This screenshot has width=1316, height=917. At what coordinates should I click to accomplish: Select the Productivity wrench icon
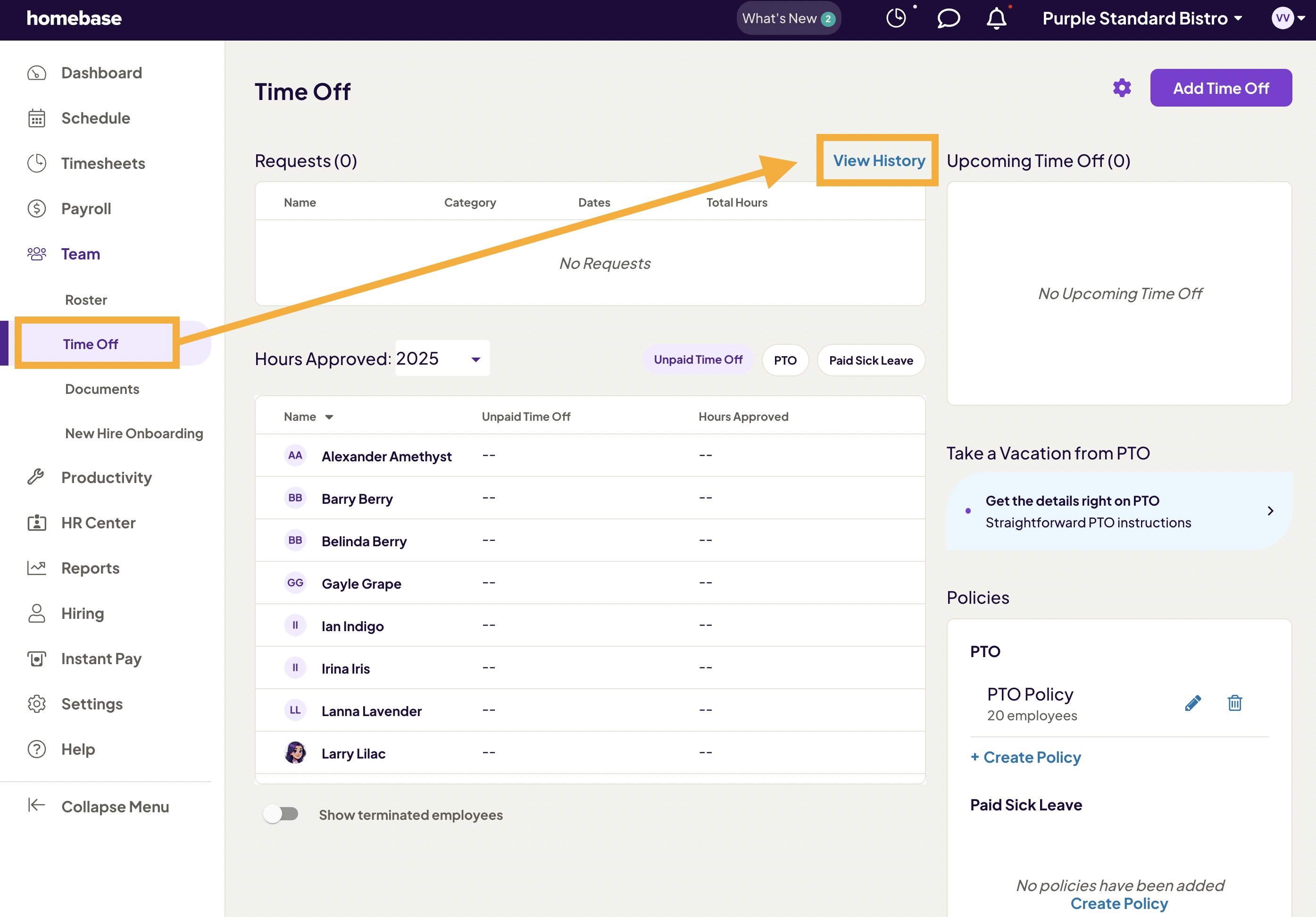(37, 477)
